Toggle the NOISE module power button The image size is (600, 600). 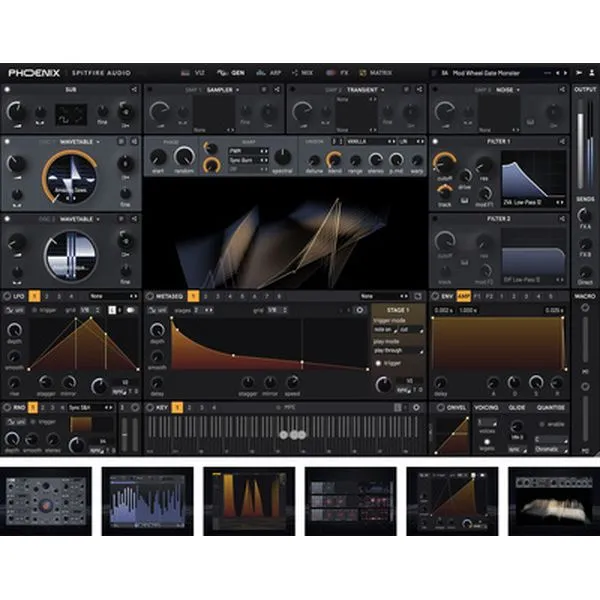[x=435, y=90]
